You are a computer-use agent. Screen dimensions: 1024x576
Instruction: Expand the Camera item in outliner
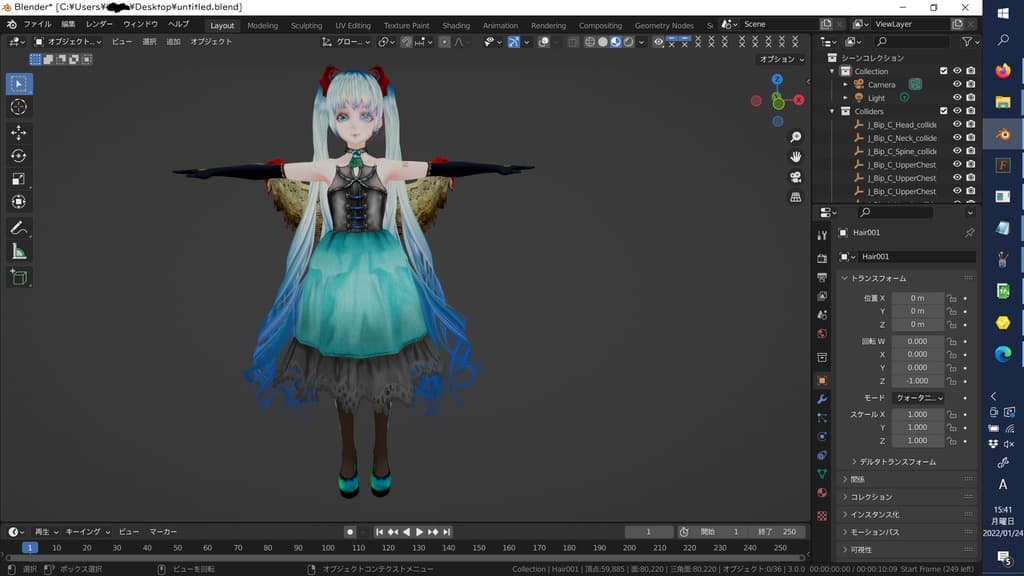(x=845, y=85)
